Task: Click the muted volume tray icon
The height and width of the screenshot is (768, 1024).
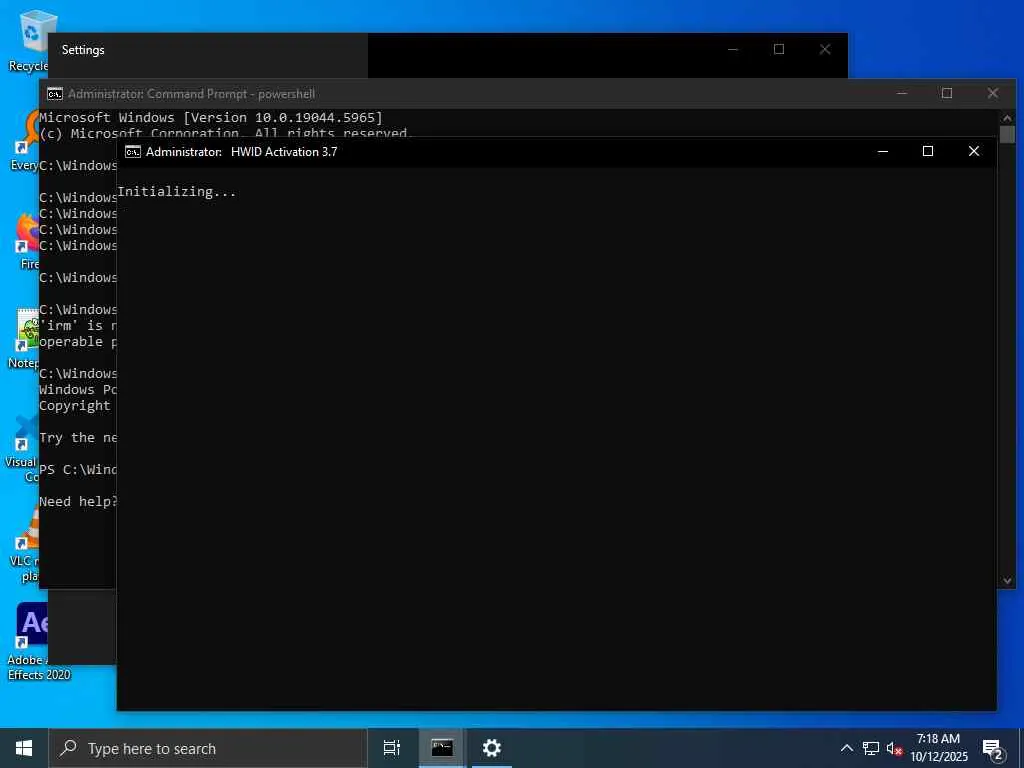Action: coord(894,749)
